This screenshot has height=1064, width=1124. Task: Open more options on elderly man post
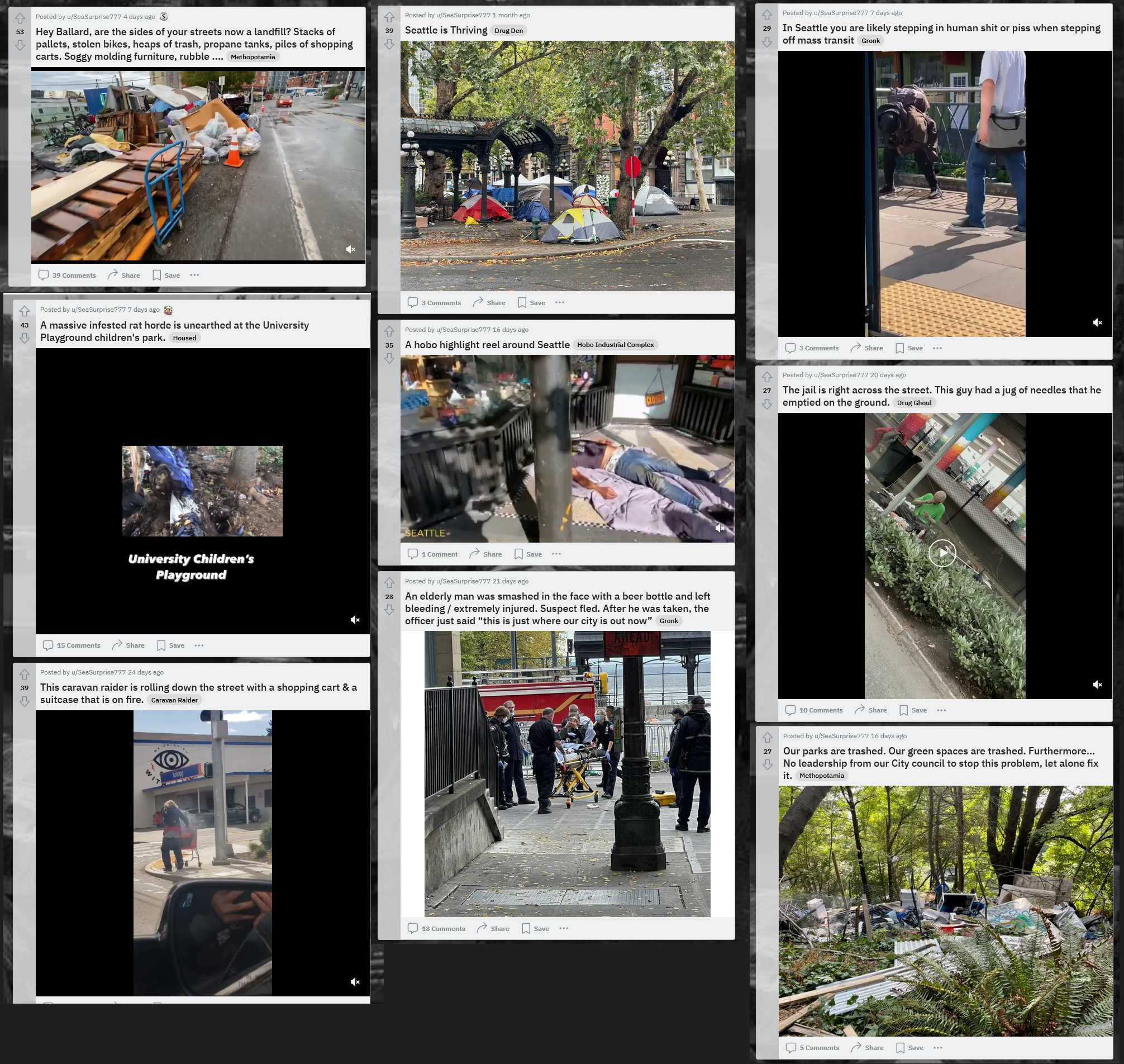[x=564, y=928]
